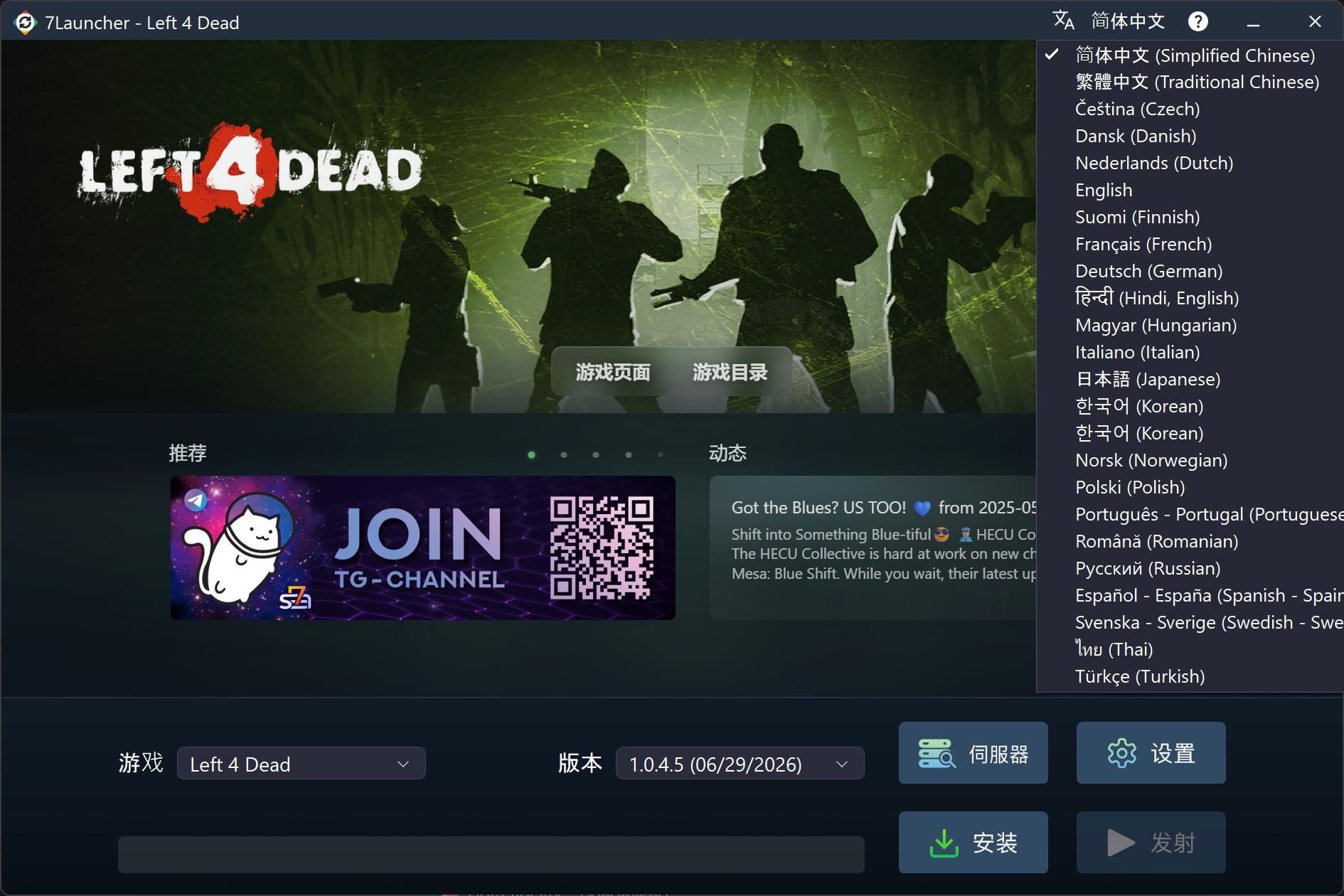Select the fifth carousel dot

point(661,455)
